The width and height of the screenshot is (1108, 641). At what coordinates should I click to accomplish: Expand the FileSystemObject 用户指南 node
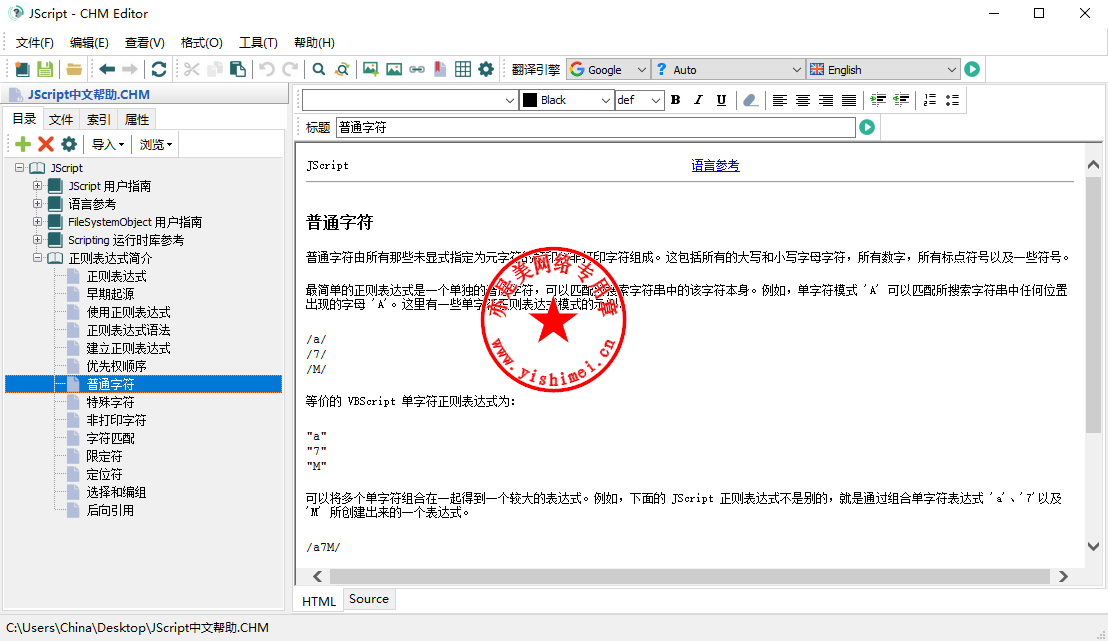[37, 222]
